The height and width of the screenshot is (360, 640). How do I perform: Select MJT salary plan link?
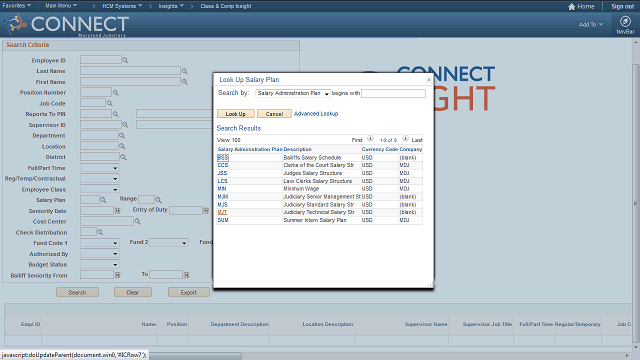pos(222,212)
